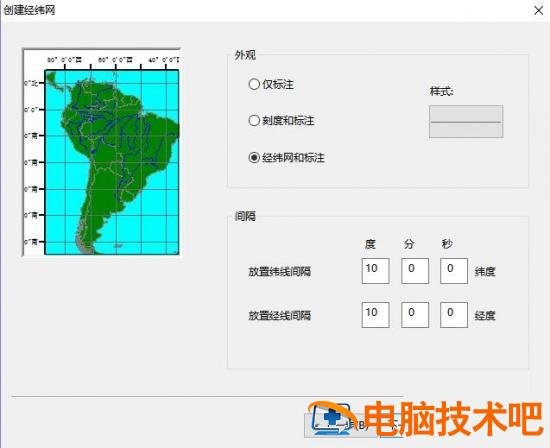Close the 创建经纬网 dialog
The width and height of the screenshot is (550, 448).
click(538, 10)
